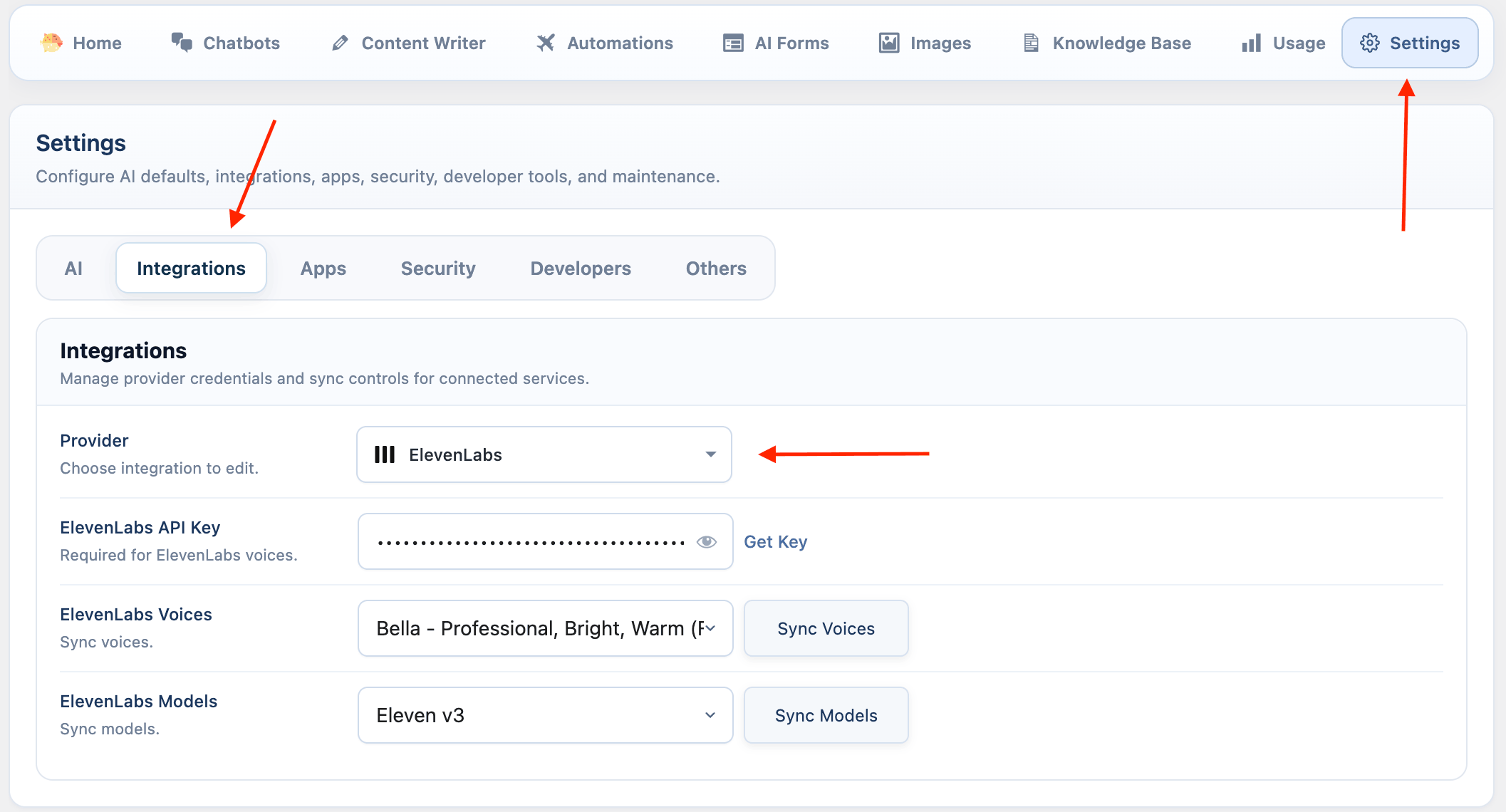Go to Images section
Image resolution: width=1506 pixels, height=812 pixels.
(x=925, y=43)
